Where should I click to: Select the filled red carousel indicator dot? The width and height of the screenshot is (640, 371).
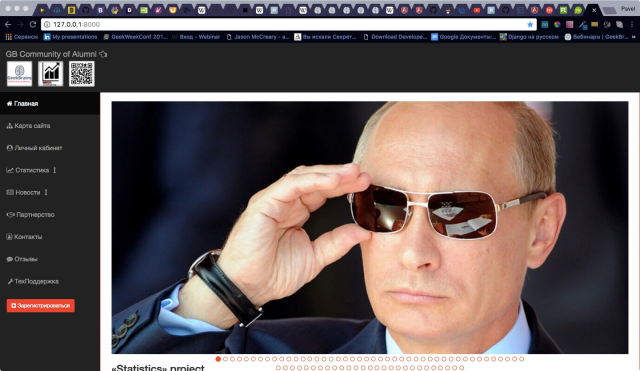coord(218,359)
